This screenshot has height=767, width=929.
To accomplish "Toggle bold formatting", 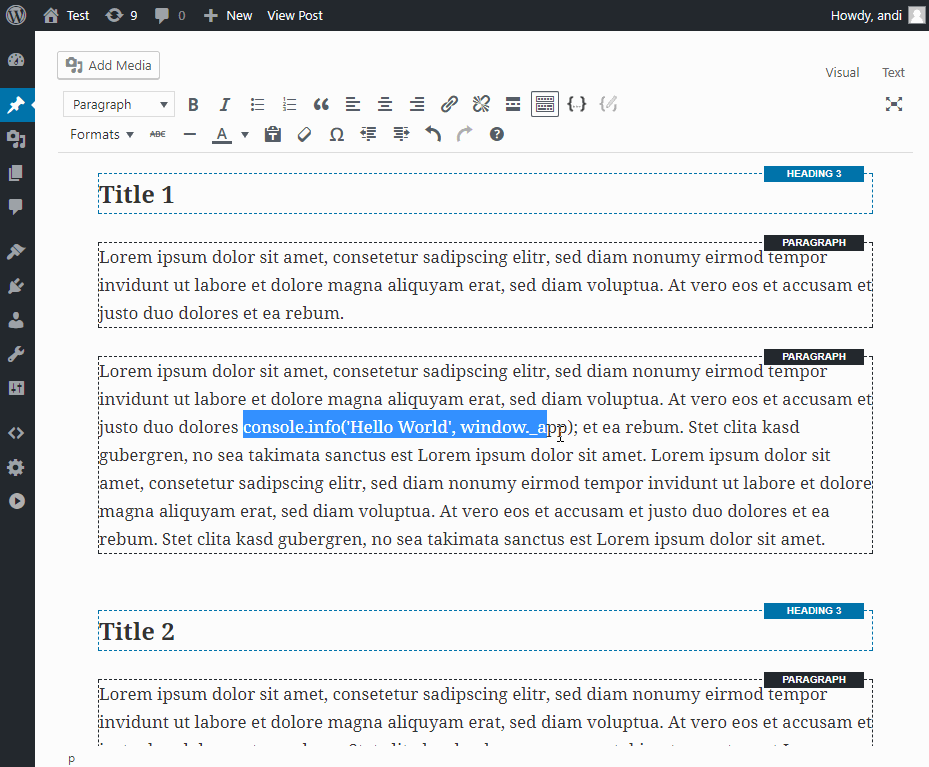I will click(193, 105).
